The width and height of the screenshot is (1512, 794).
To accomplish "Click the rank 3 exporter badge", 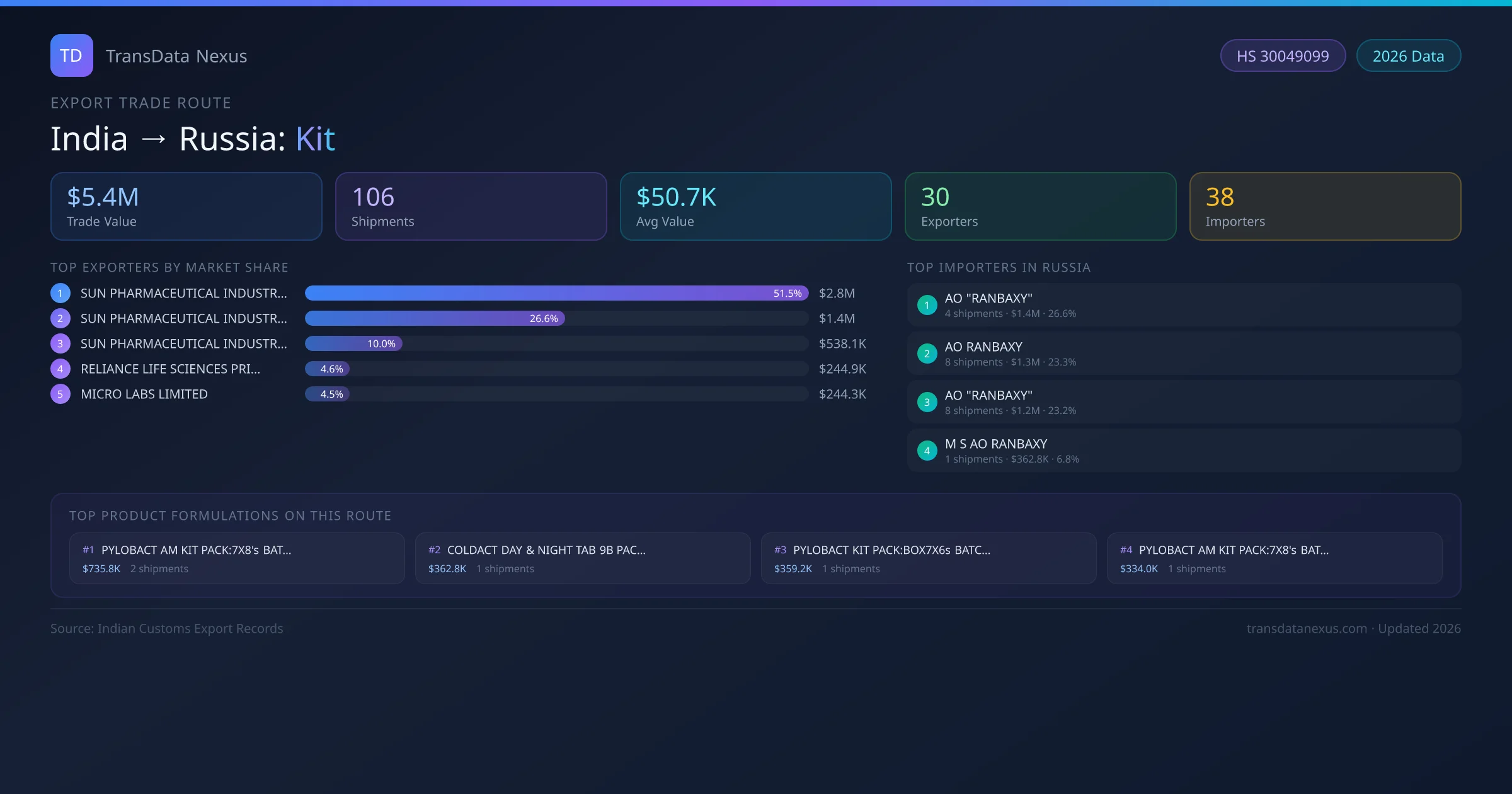I will click(60, 343).
